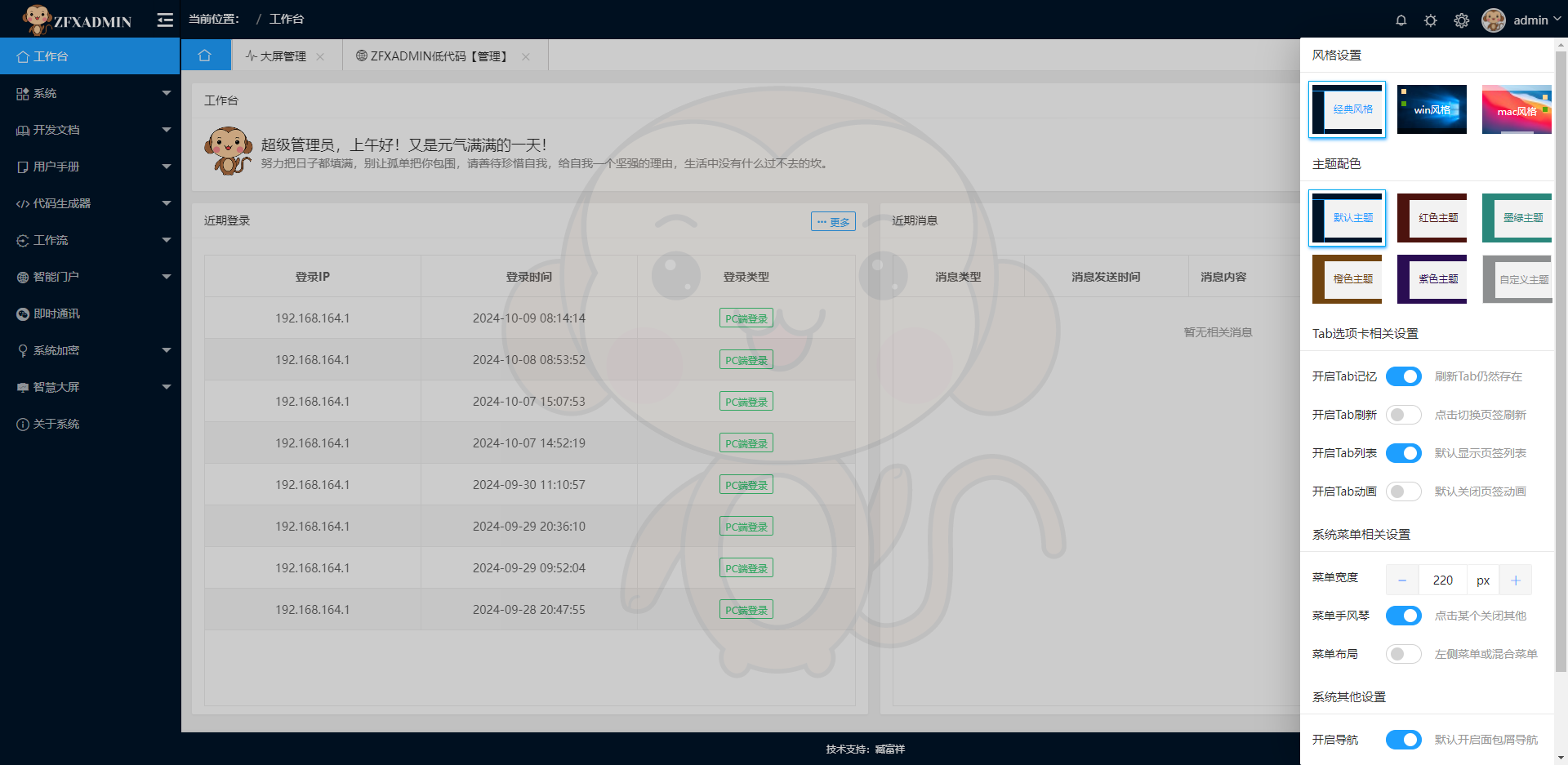This screenshot has width=1568, height=765.
Task: Click the 开发文档 book icon
Action: point(23,131)
